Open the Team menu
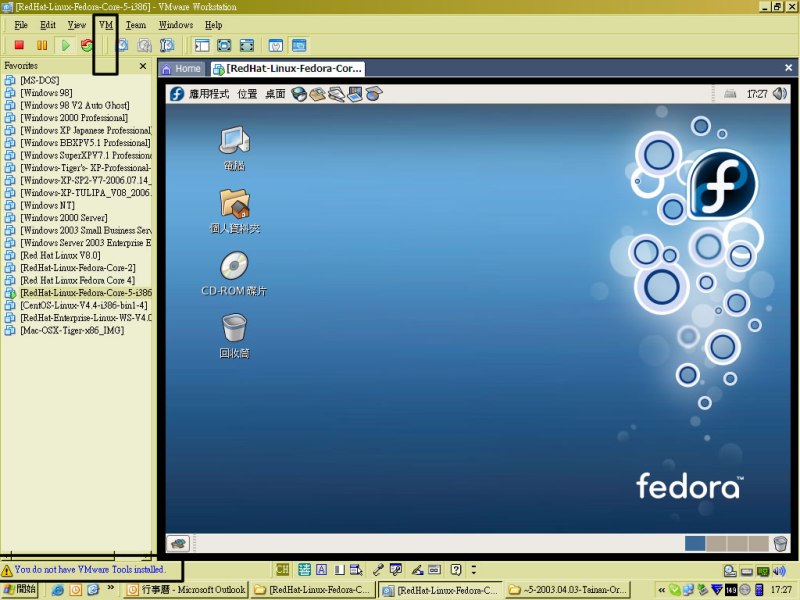Screen dimensions: 800x600 (x=136, y=24)
